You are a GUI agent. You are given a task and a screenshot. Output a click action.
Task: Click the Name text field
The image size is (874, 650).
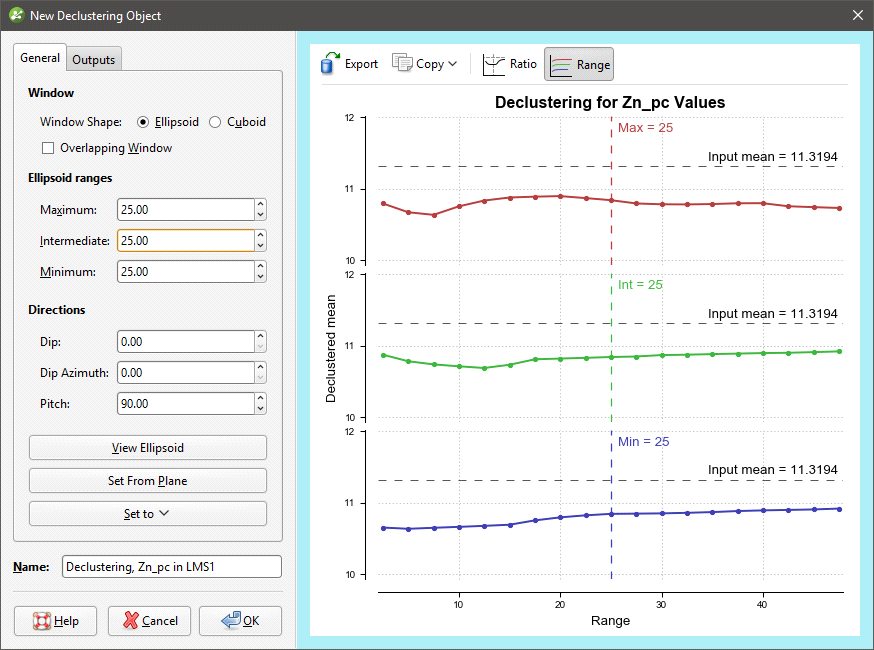[x=171, y=567]
